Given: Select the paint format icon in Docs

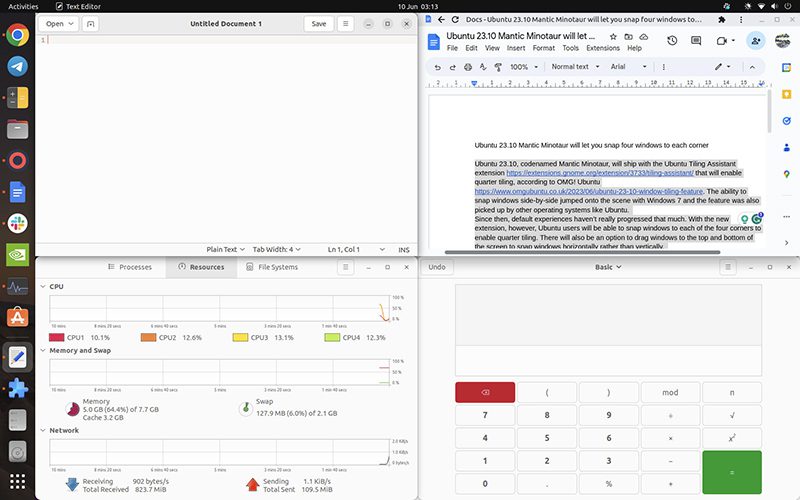Looking at the screenshot, I should pos(498,67).
